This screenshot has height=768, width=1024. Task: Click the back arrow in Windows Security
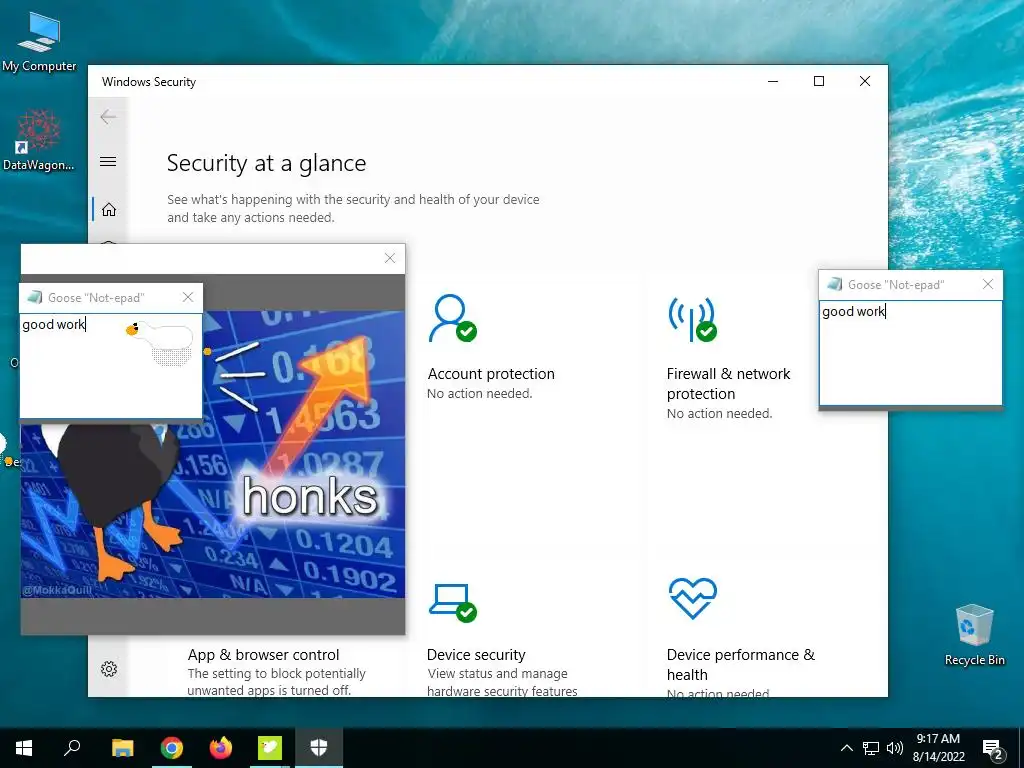108,117
